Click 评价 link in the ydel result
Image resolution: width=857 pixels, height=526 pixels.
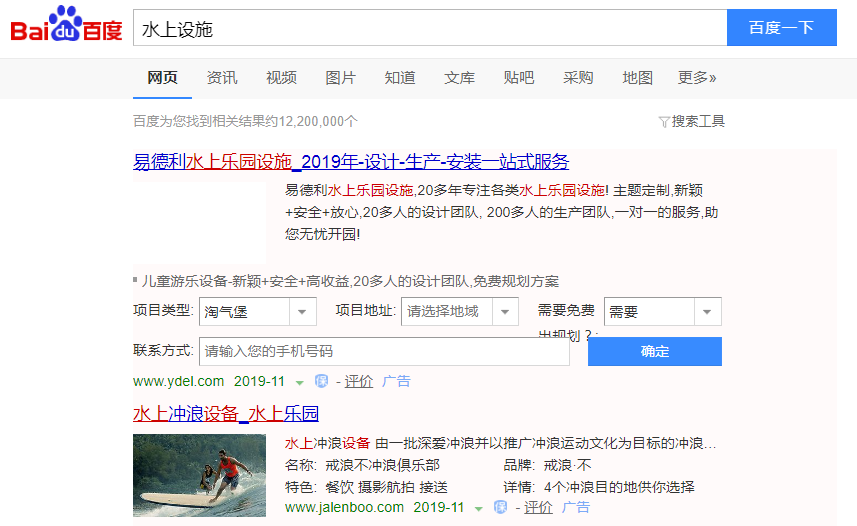pos(359,381)
